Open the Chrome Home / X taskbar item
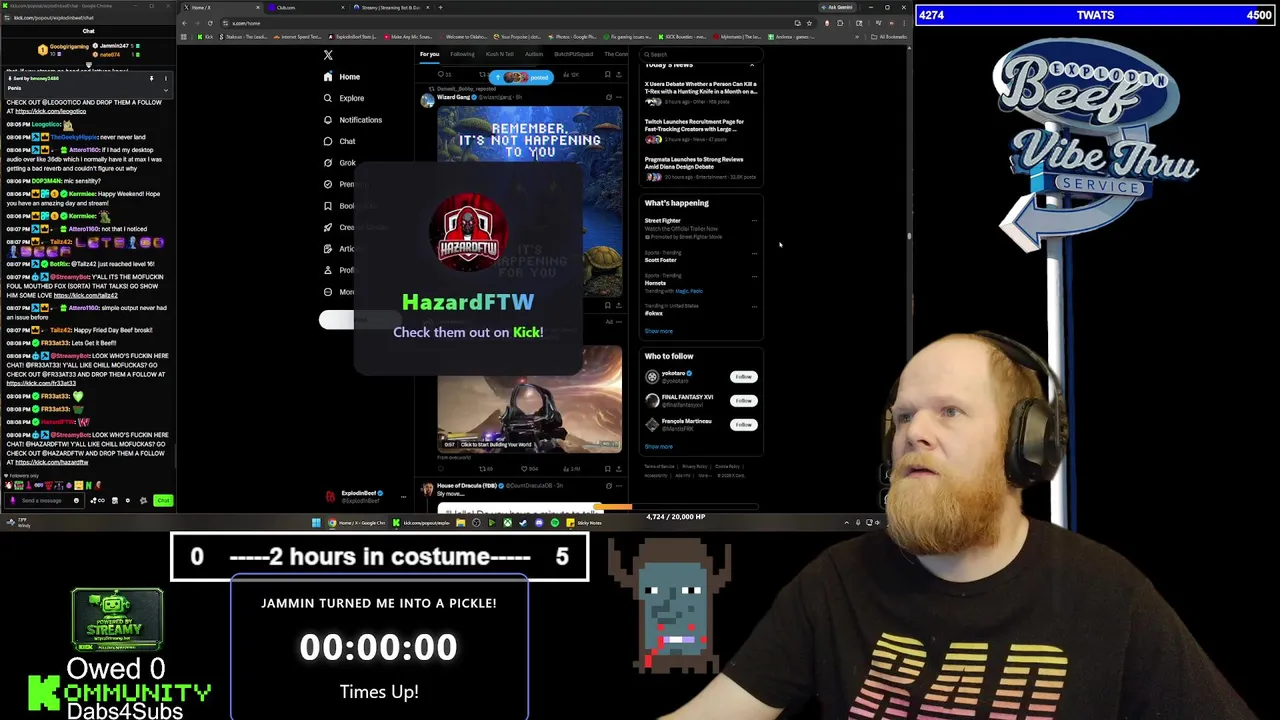 [x=358, y=522]
